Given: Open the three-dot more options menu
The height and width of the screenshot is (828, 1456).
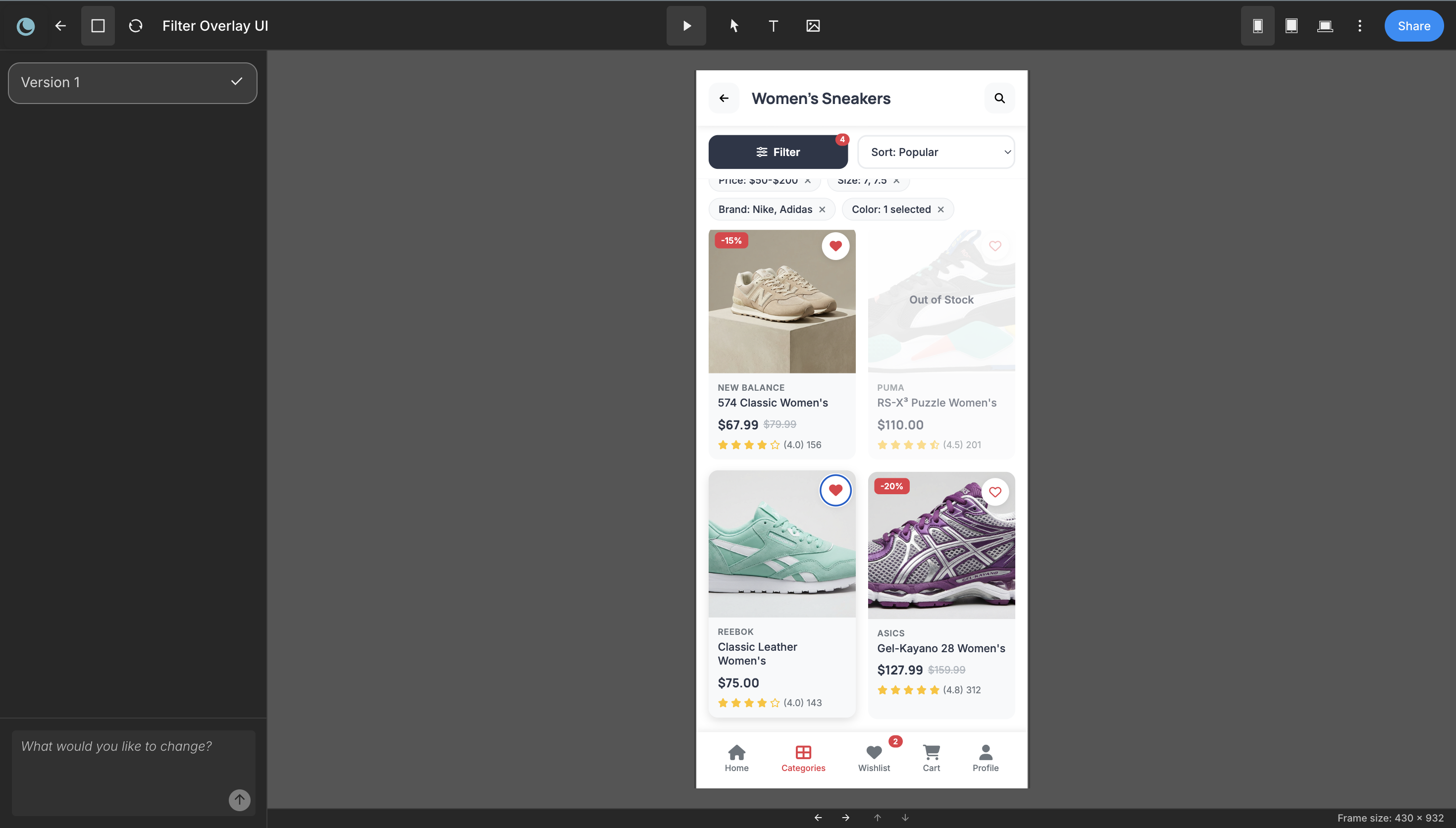Looking at the screenshot, I should [x=1360, y=26].
